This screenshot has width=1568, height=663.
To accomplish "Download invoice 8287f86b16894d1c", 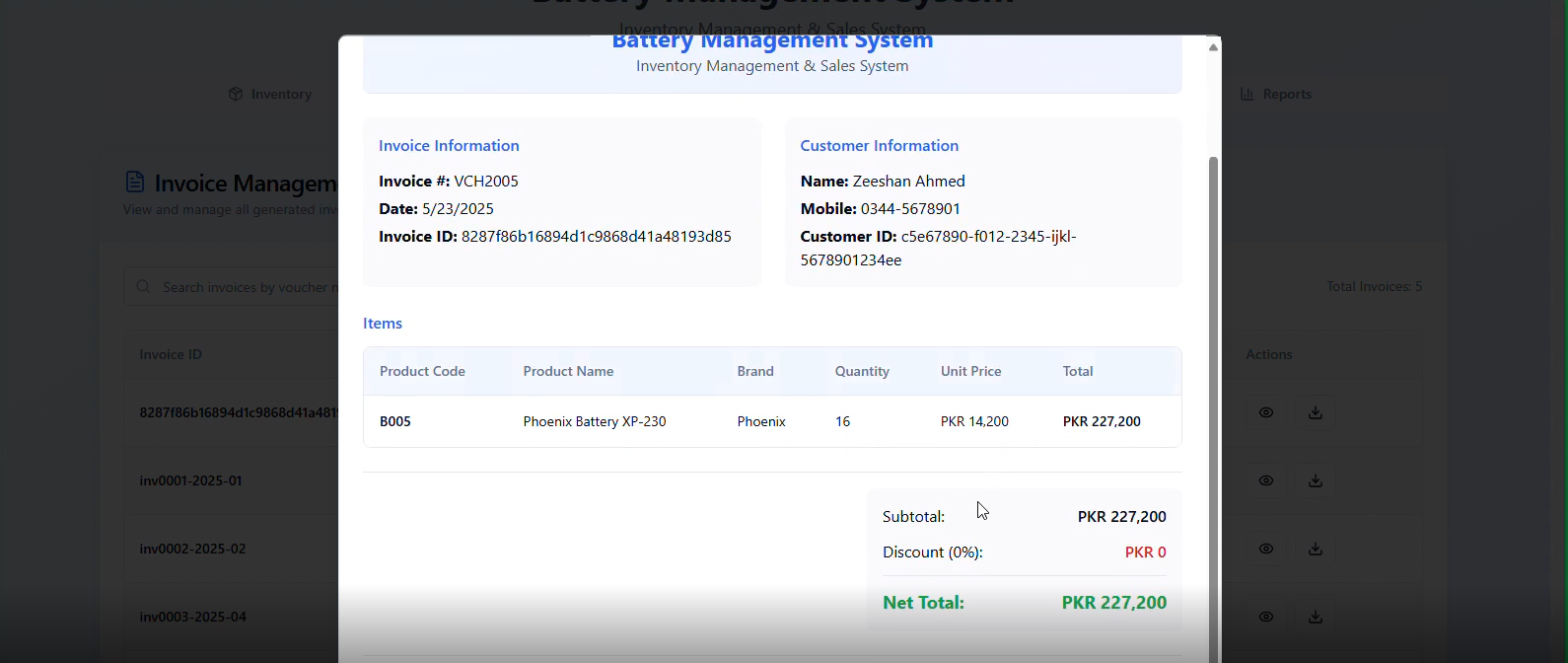I will (x=1316, y=413).
